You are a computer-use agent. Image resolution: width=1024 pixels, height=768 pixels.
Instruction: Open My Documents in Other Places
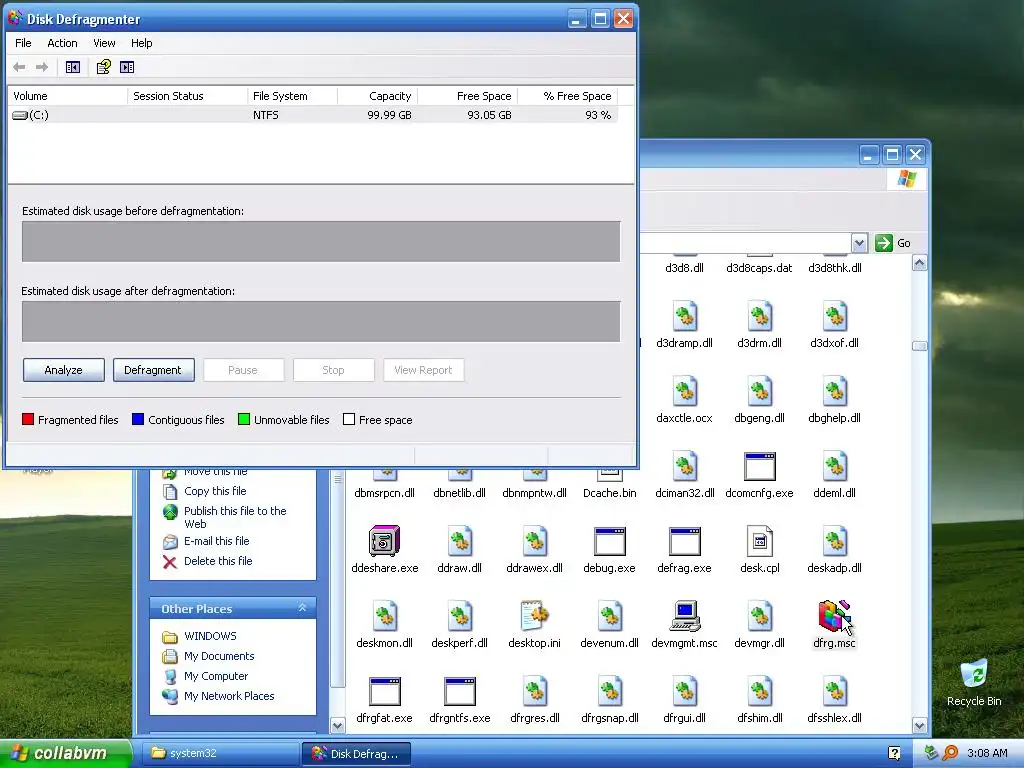(x=219, y=656)
